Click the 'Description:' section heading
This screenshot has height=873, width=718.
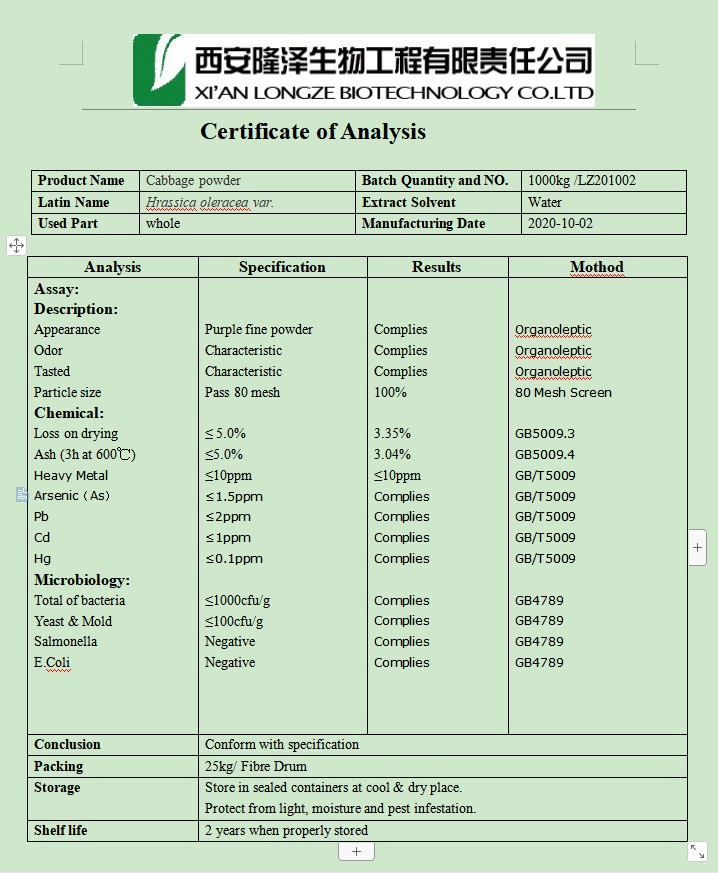pyautogui.click(x=76, y=309)
